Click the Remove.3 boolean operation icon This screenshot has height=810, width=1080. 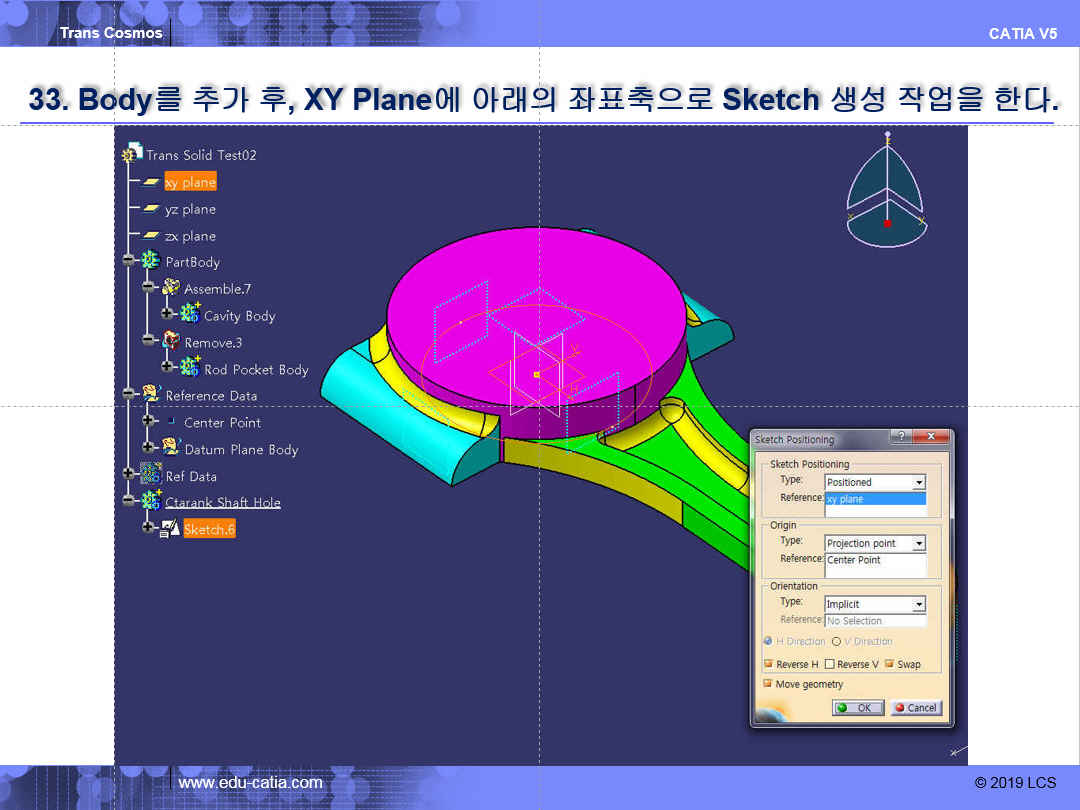[171, 342]
